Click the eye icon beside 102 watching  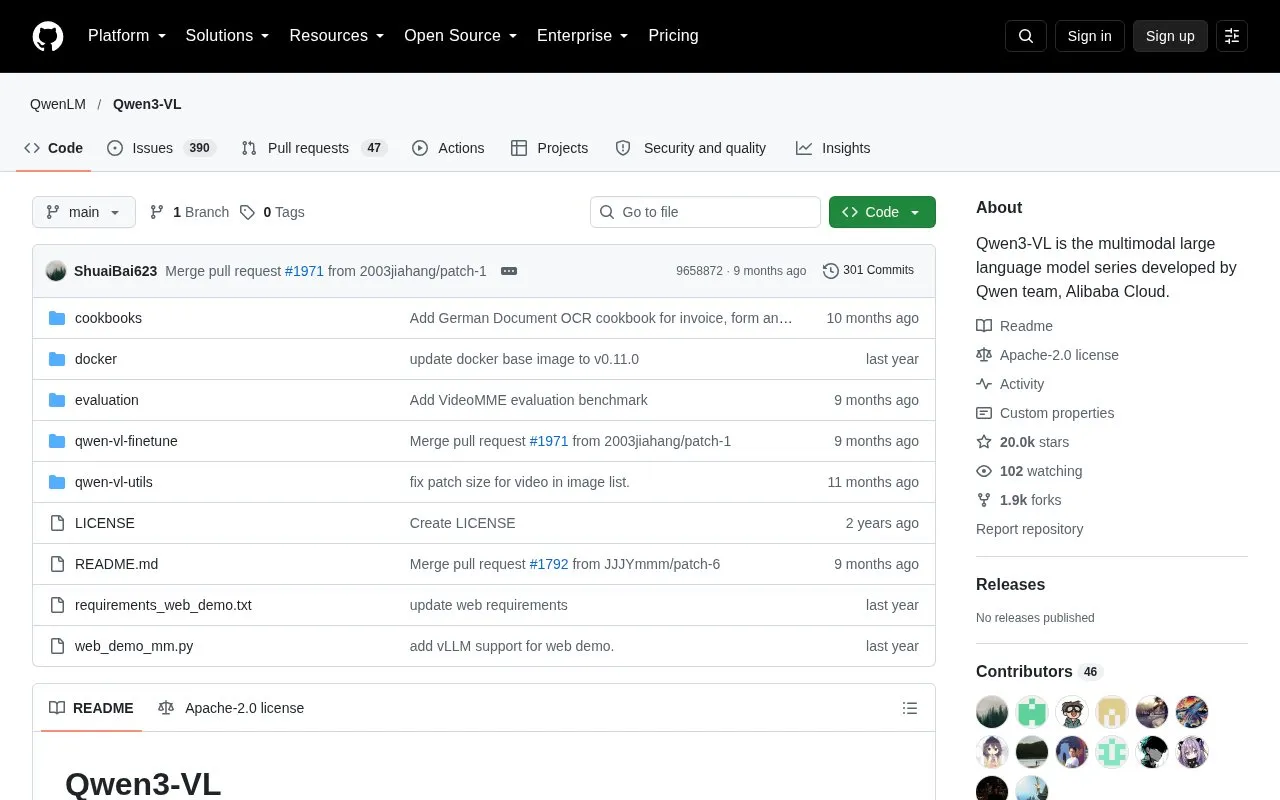point(984,471)
